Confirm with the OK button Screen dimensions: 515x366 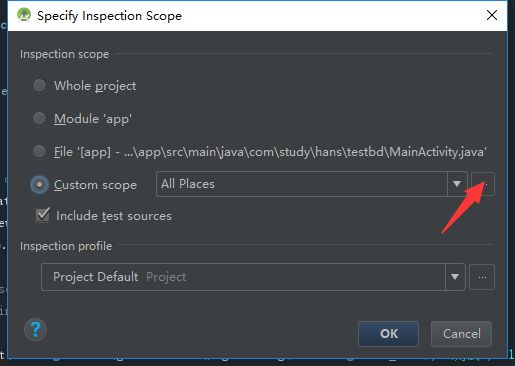(388, 334)
